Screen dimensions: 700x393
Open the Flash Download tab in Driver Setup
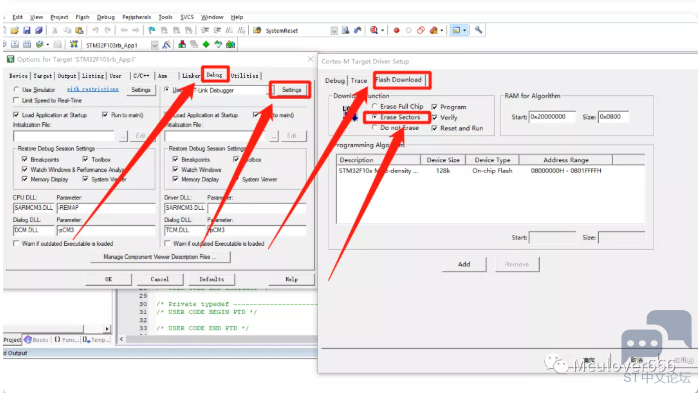[x=399, y=79]
